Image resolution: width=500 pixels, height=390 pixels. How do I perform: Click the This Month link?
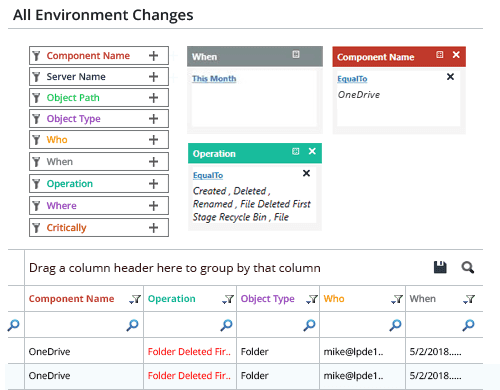214,79
